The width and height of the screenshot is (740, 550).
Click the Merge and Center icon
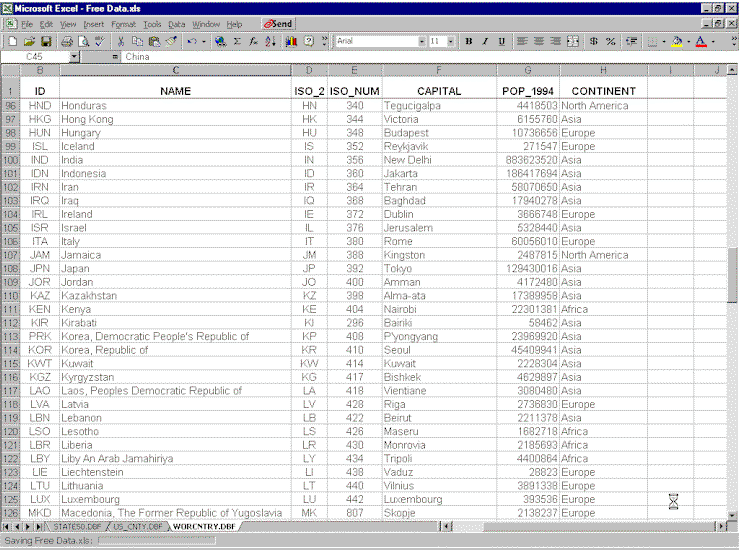tap(573, 42)
